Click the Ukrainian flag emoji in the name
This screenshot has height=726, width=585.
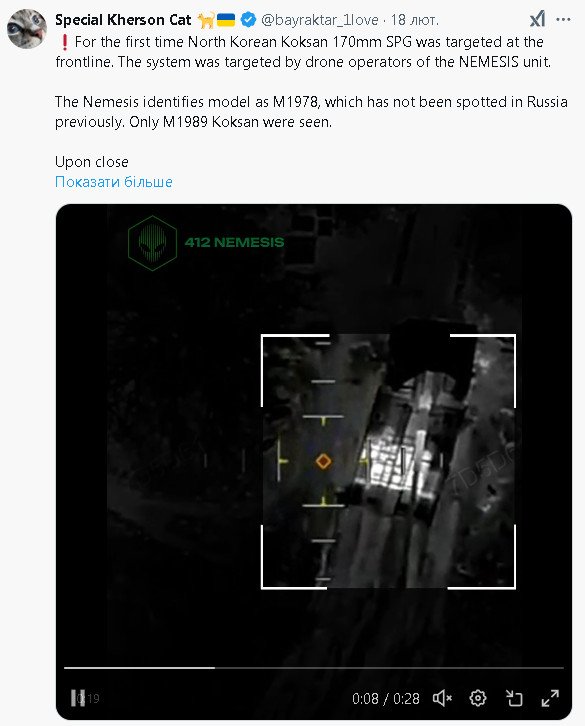coord(226,20)
